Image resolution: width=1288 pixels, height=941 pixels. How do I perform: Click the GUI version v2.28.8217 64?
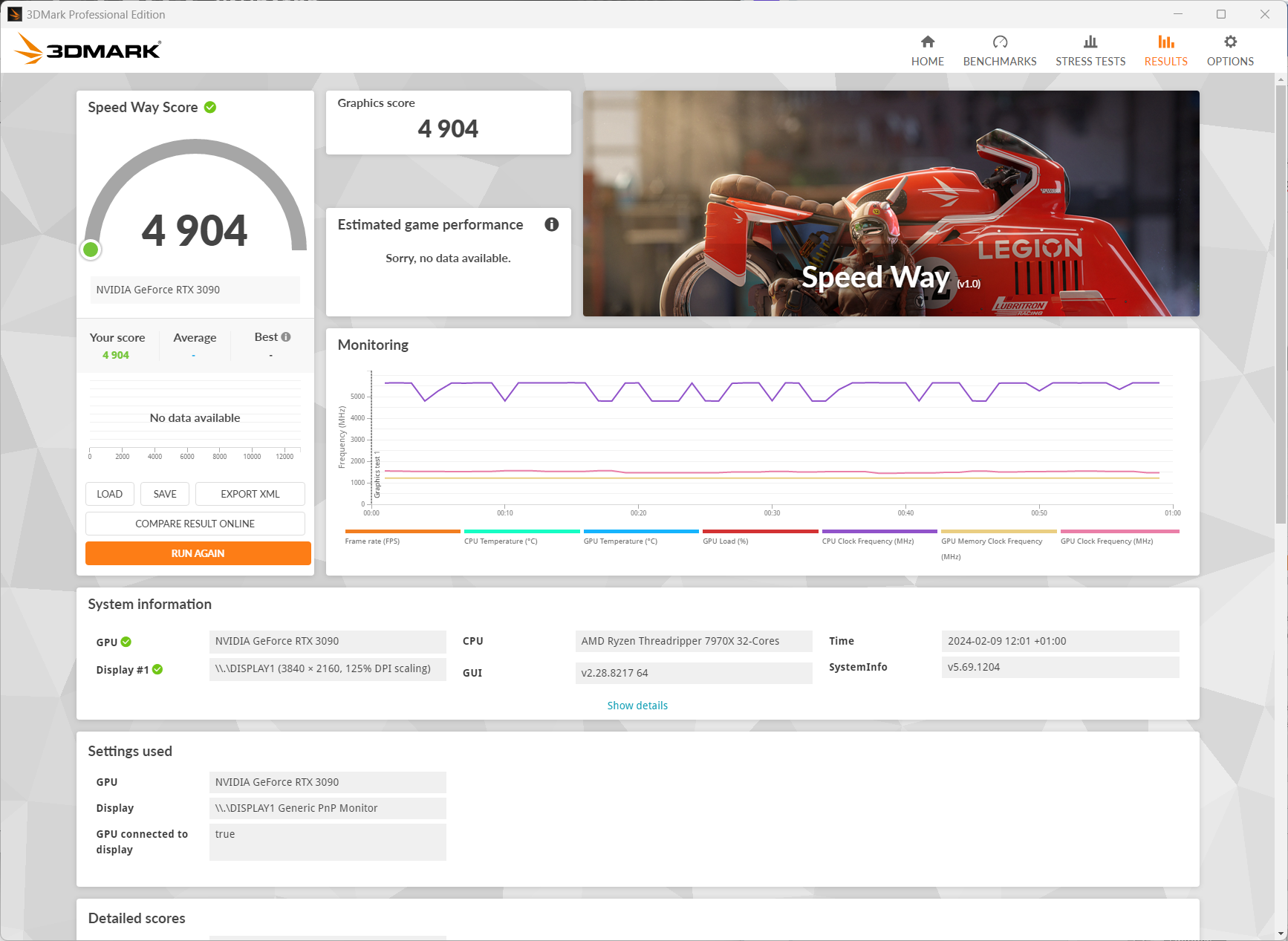tap(694, 673)
